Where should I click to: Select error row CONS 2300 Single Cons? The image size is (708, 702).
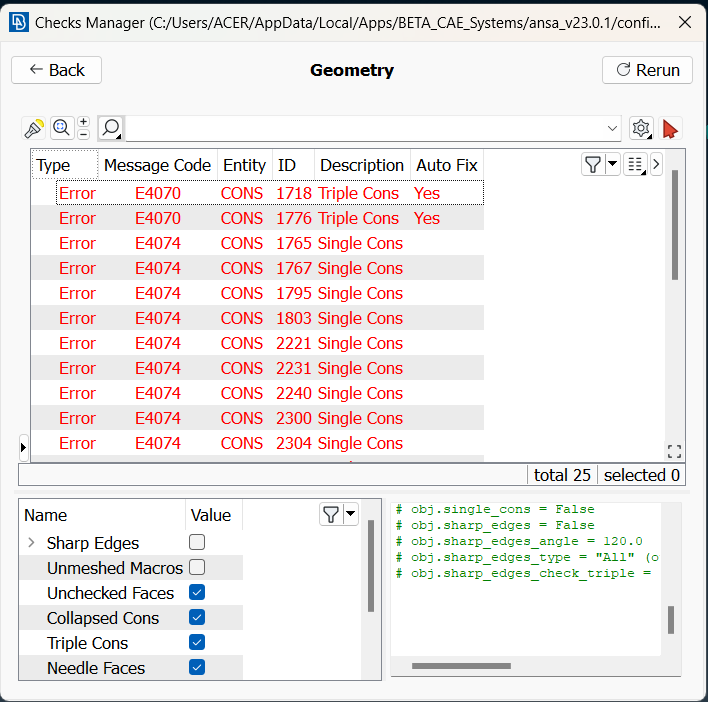coord(258,418)
